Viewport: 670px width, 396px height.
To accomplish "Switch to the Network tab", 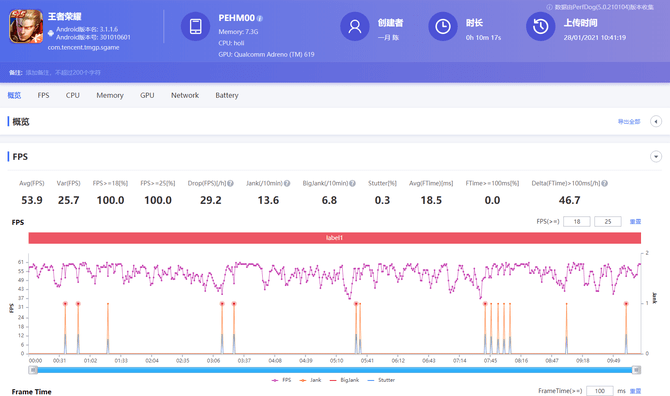I will click(x=185, y=95).
